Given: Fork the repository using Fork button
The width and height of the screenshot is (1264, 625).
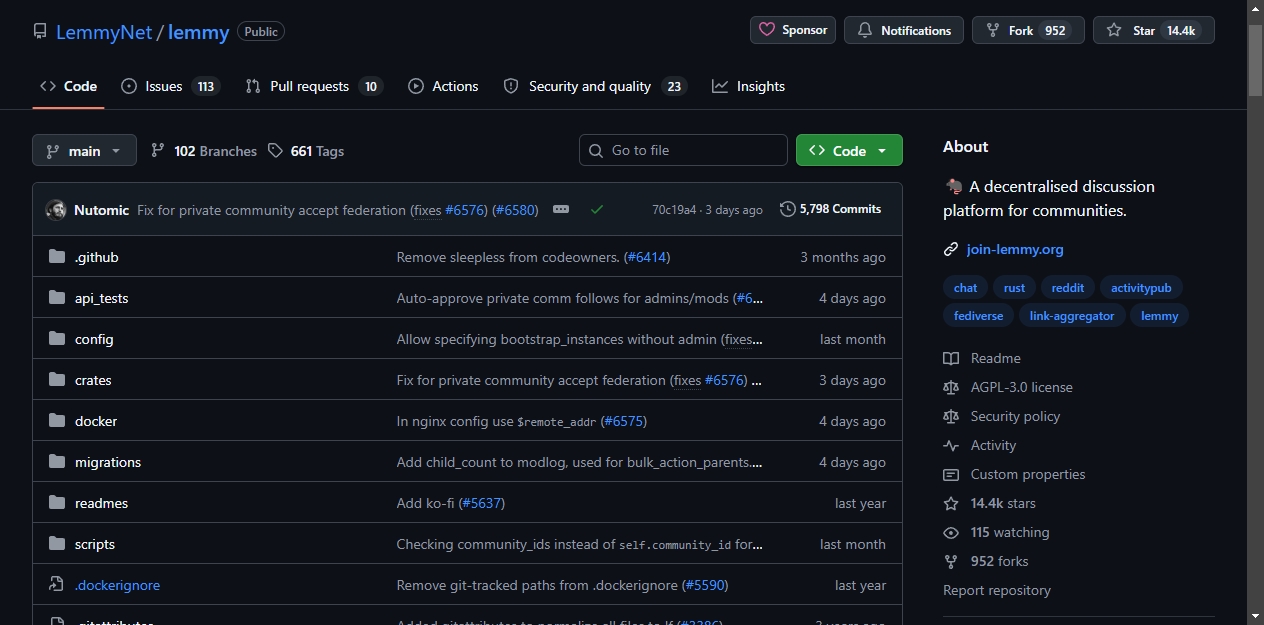Looking at the screenshot, I should [1028, 30].
